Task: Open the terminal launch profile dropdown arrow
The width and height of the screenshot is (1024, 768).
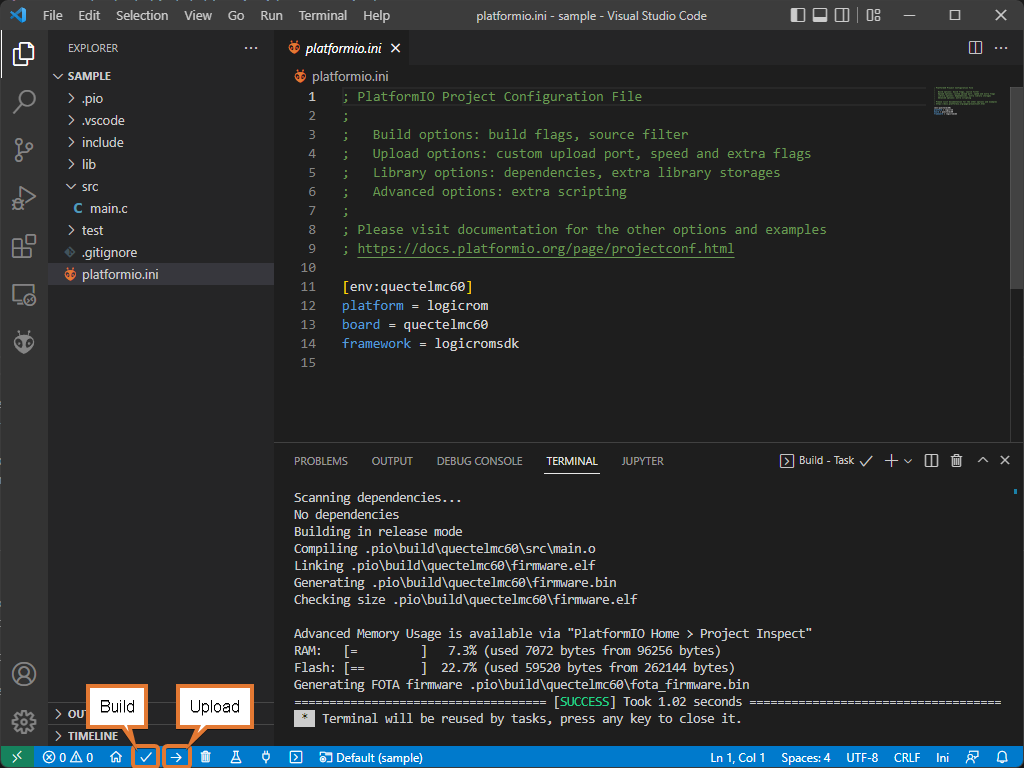Action: pos(908,460)
